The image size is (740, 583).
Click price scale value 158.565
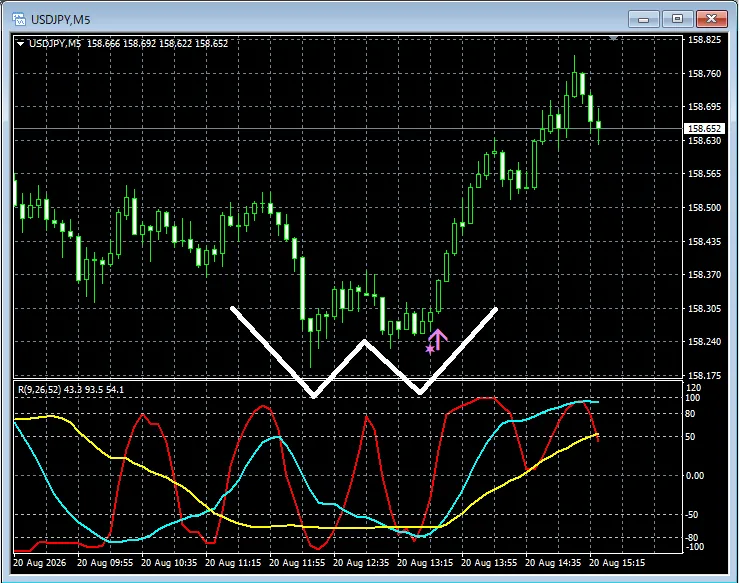coord(704,174)
